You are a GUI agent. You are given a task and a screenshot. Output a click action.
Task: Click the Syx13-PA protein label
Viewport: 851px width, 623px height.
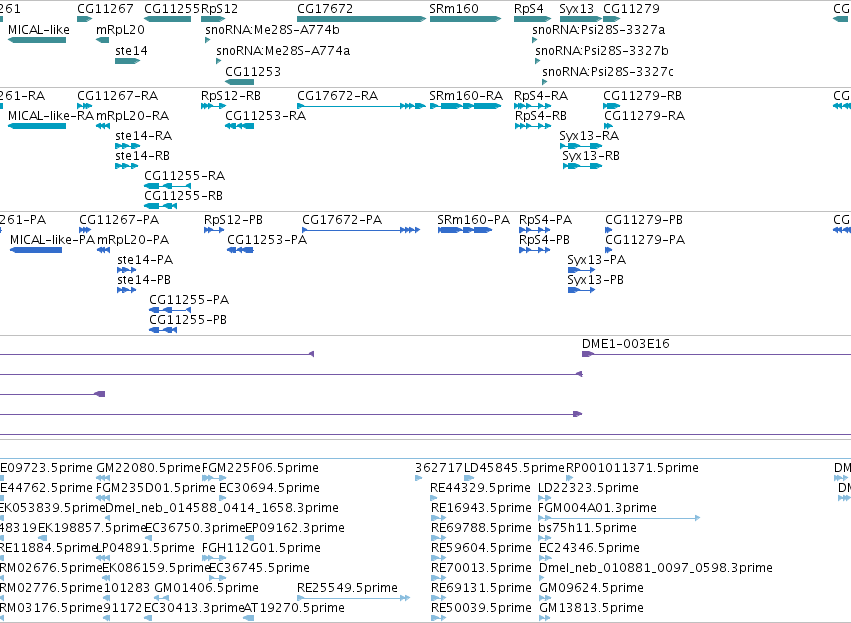(596, 259)
